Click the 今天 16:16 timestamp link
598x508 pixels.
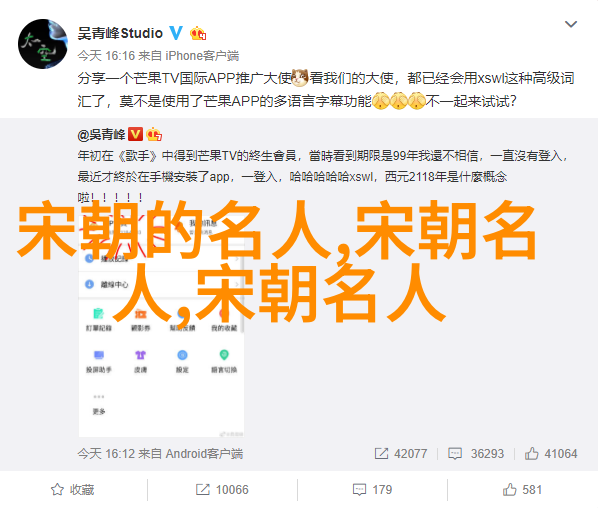[106, 56]
